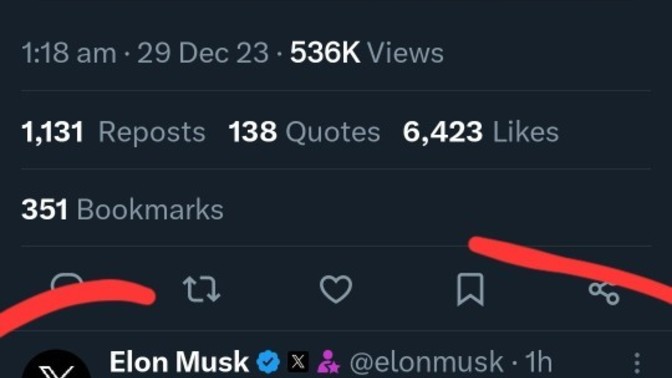View the 1,131 Reposts list
This screenshot has width=672, height=378.
(x=114, y=132)
